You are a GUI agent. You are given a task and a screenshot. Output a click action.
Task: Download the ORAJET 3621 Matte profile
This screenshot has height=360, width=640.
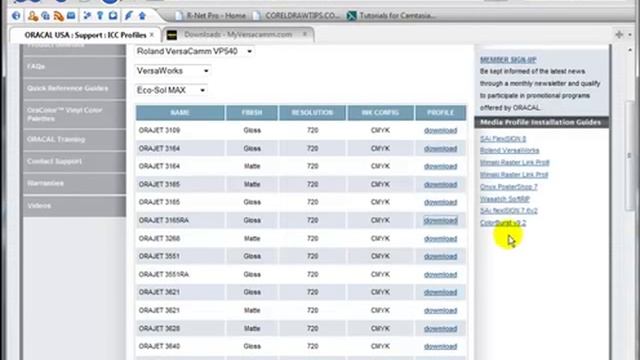tap(440, 311)
